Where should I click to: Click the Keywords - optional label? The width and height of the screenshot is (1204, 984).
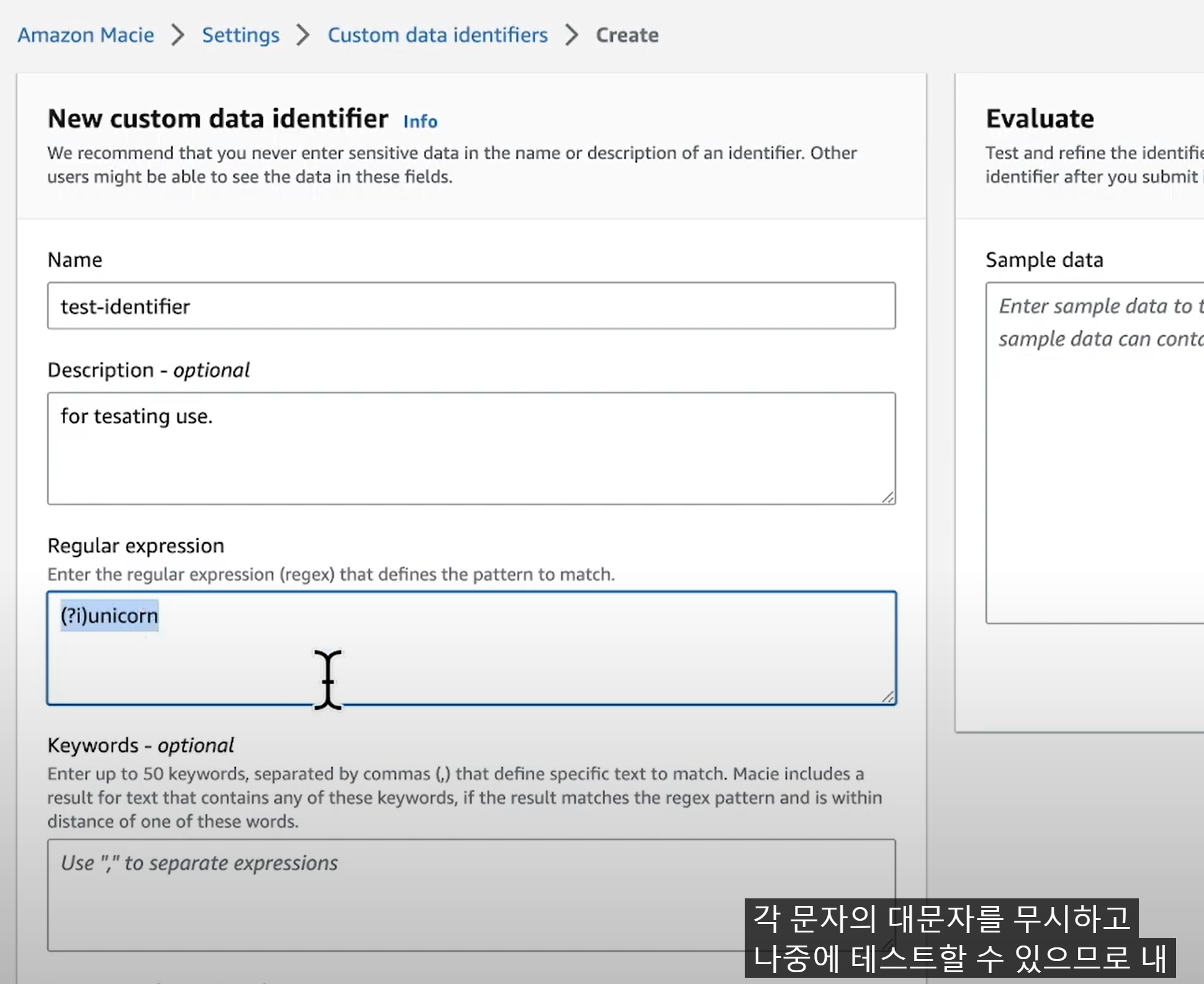pyautogui.click(x=141, y=745)
